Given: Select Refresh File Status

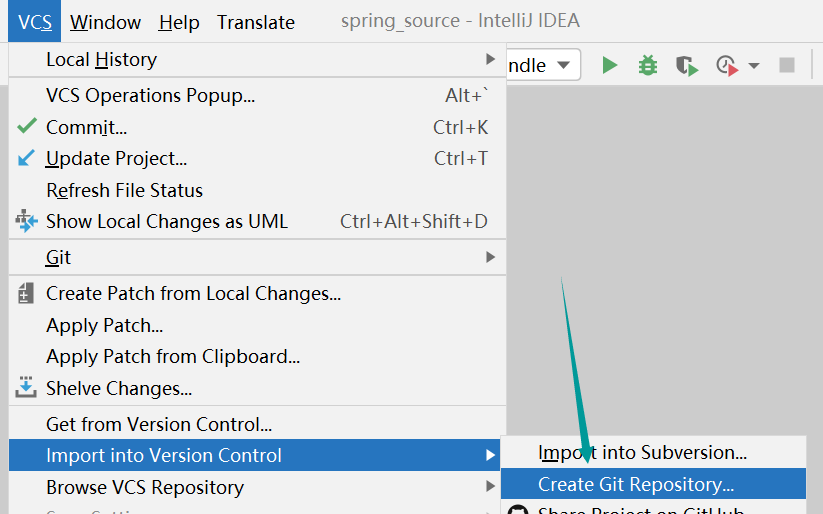Looking at the screenshot, I should coord(257,190).
